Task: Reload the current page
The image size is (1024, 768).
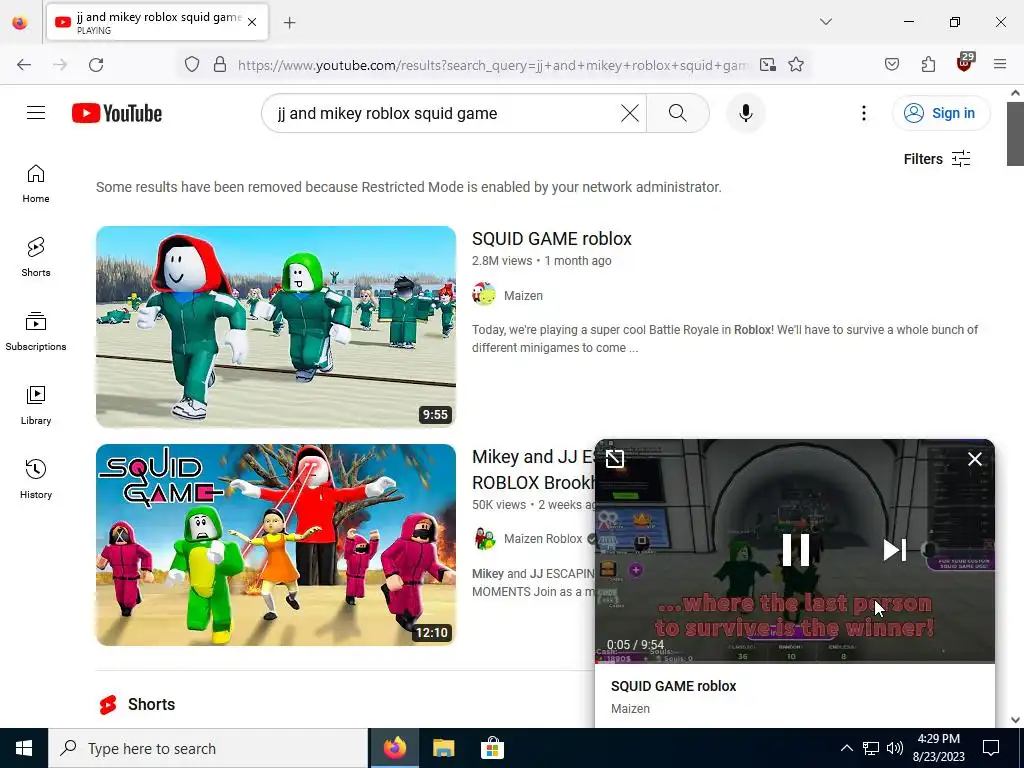Action: (x=96, y=65)
